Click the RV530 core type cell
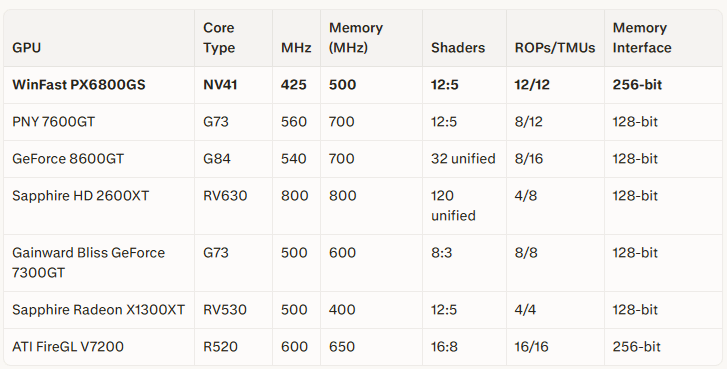The height and width of the screenshot is (369, 727). [x=225, y=310]
